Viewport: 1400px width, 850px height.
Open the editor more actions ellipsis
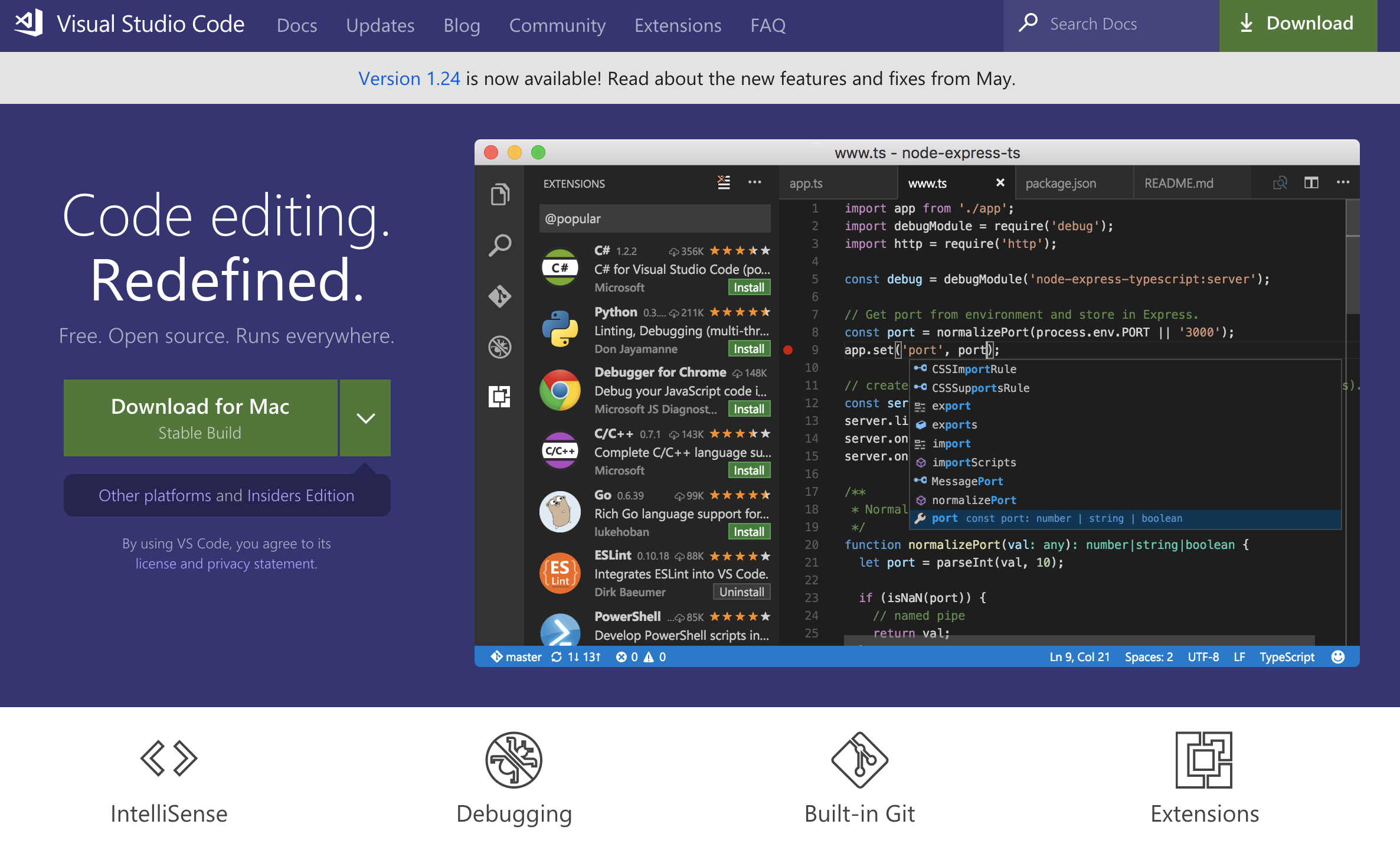tap(1343, 182)
